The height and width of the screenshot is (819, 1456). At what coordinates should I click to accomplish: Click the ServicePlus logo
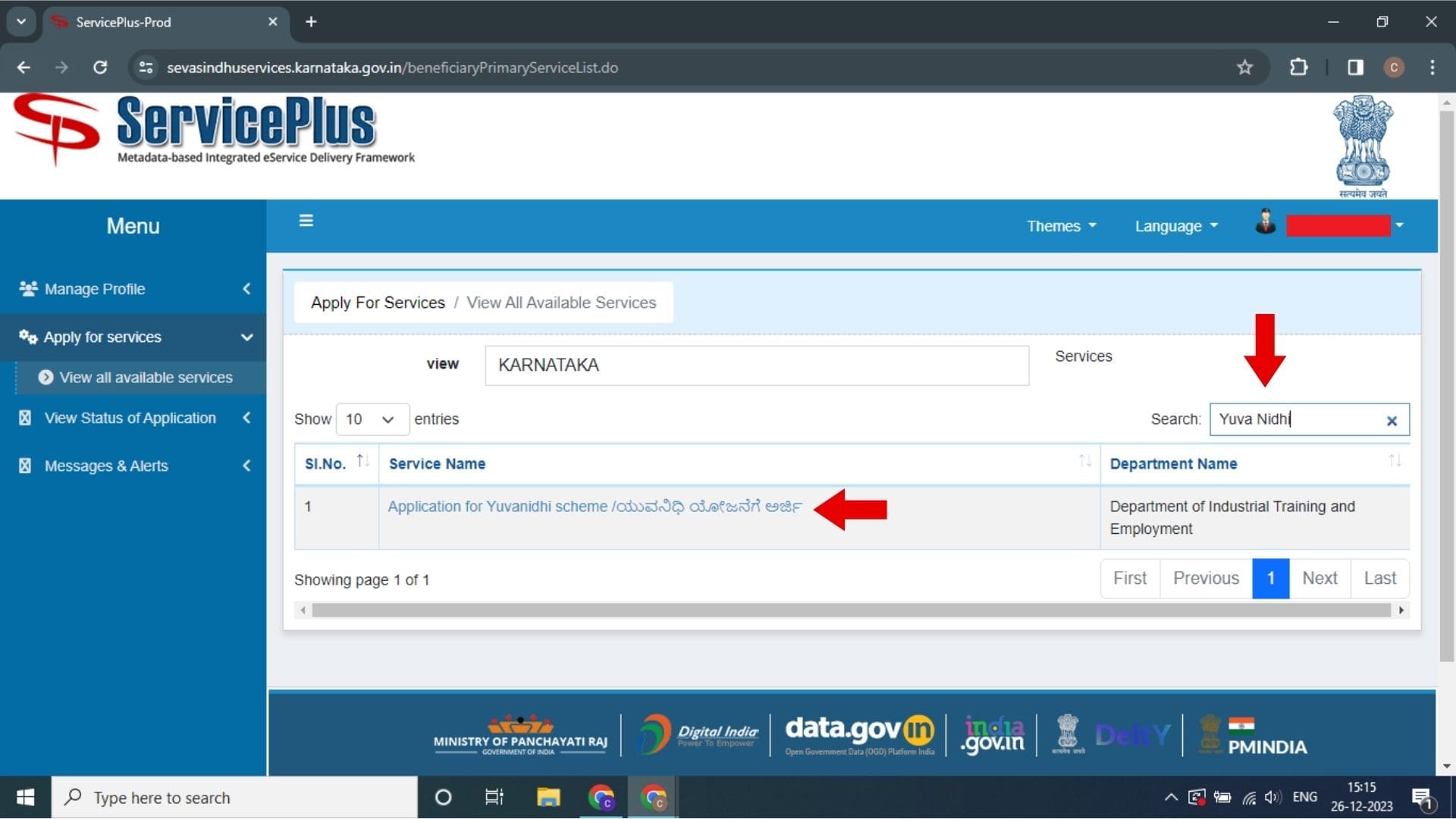point(212,129)
